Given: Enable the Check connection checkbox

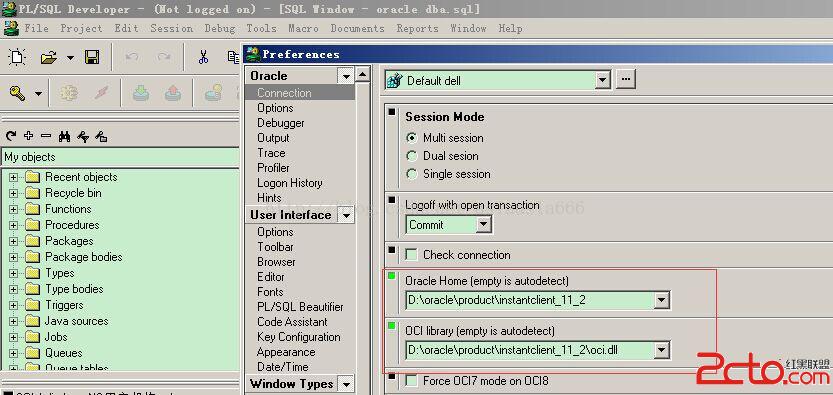Looking at the screenshot, I should click(x=411, y=255).
